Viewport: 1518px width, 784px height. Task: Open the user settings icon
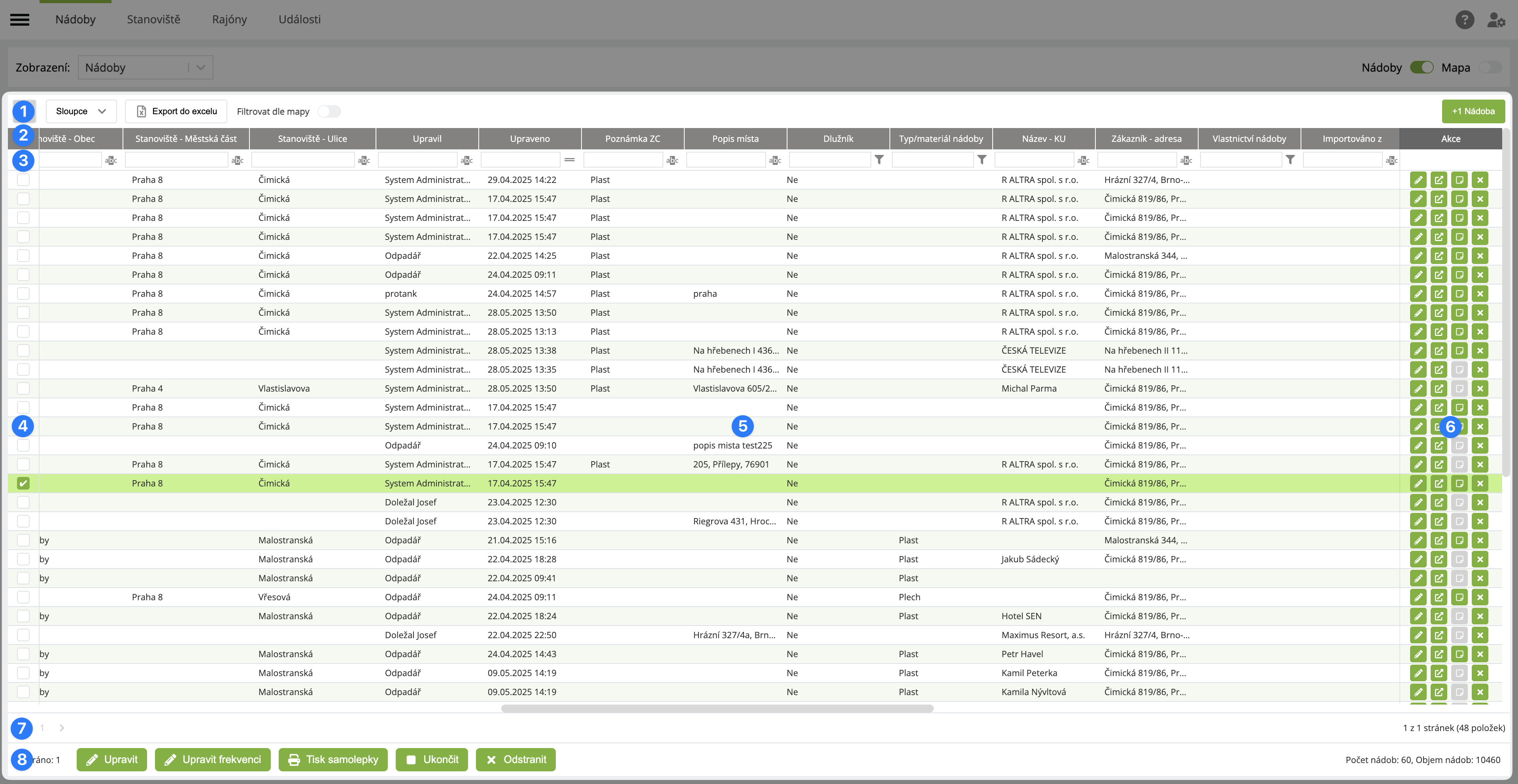[x=1495, y=19]
